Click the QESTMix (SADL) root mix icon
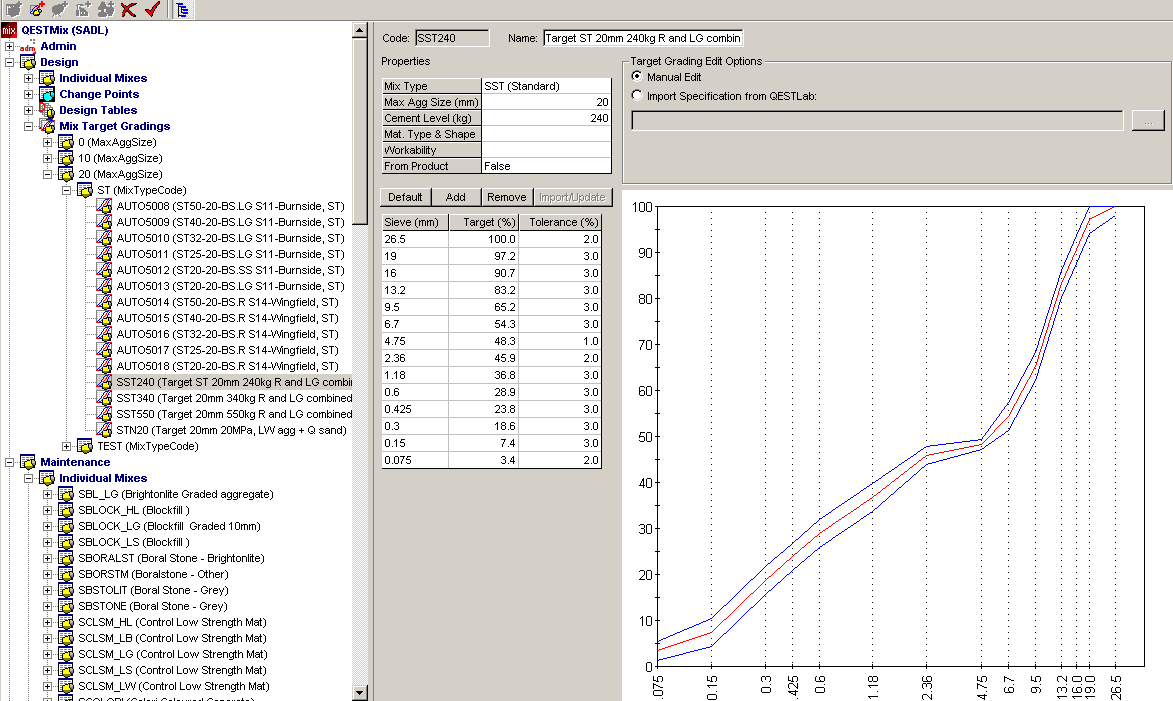This screenshot has width=1173, height=701. pyautogui.click(x=9, y=30)
